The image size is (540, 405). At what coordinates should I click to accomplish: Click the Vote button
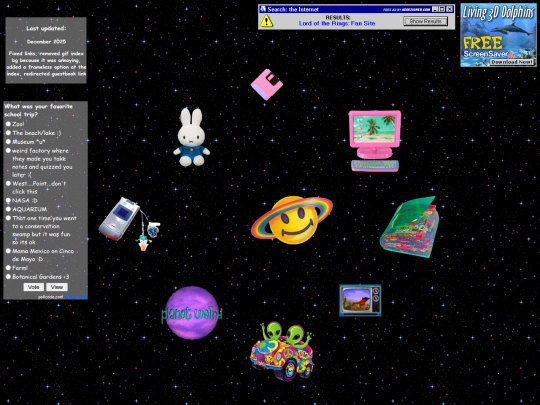tap(33, 287)
